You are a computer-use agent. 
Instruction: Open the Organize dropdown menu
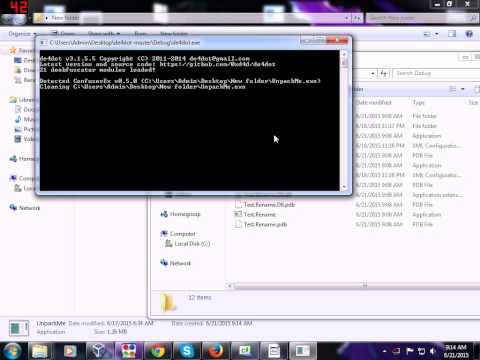[x=22, y=34]
